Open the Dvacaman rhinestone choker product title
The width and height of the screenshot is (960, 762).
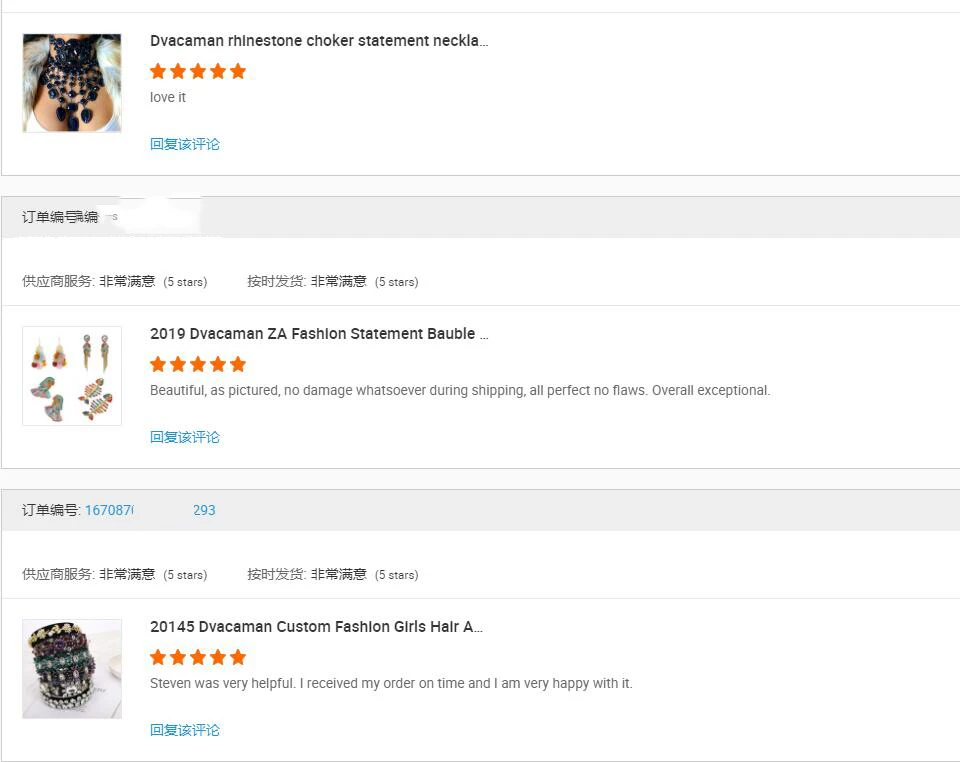[319, 41]
